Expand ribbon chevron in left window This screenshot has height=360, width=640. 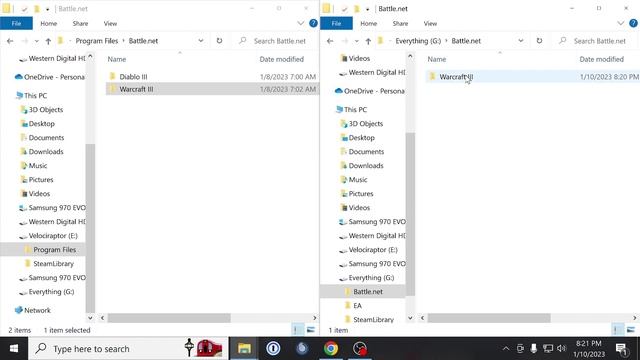(300, 23)
